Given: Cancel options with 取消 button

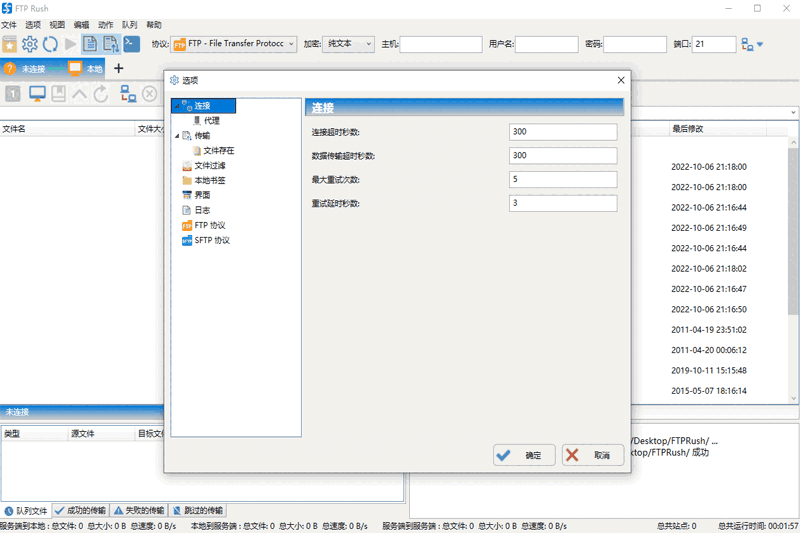Looking at the screenshot, I should click(593, 455).
